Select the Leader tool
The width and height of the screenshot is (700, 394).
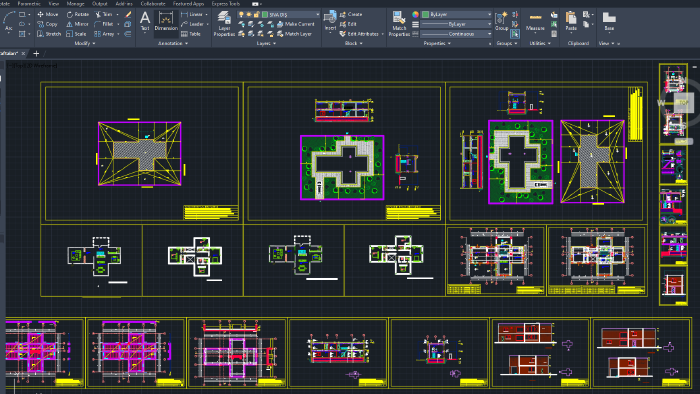(x=192, y=24)
